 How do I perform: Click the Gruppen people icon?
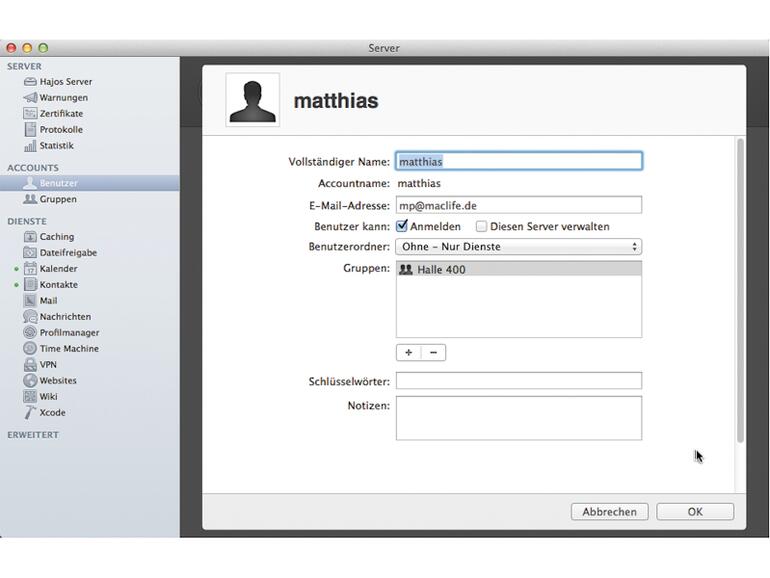click(30, 199)
